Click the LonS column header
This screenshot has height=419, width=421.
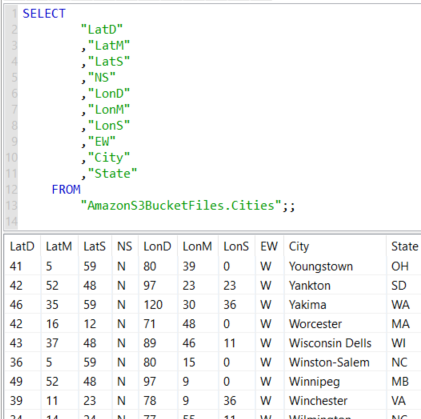tap(236, 247)
